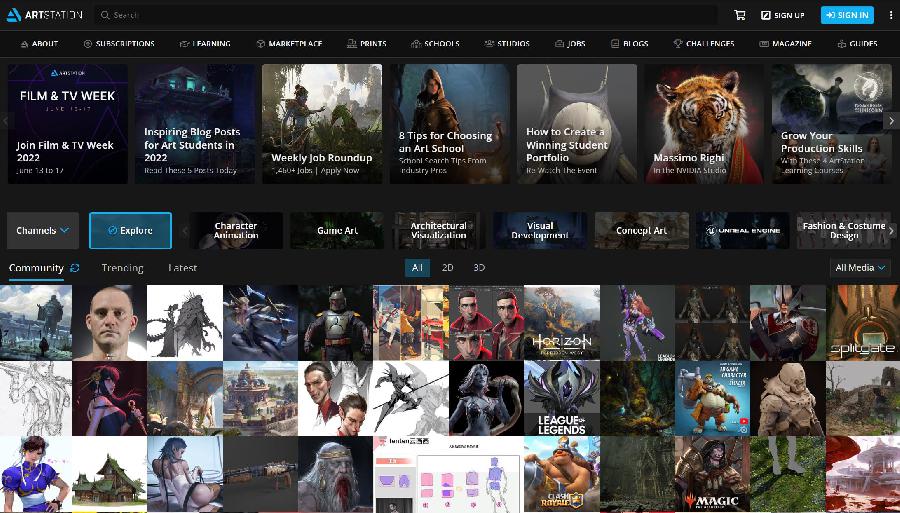Select the 3D filter
Viewport: 900px width, 513px height.
[x=479, y=268]
